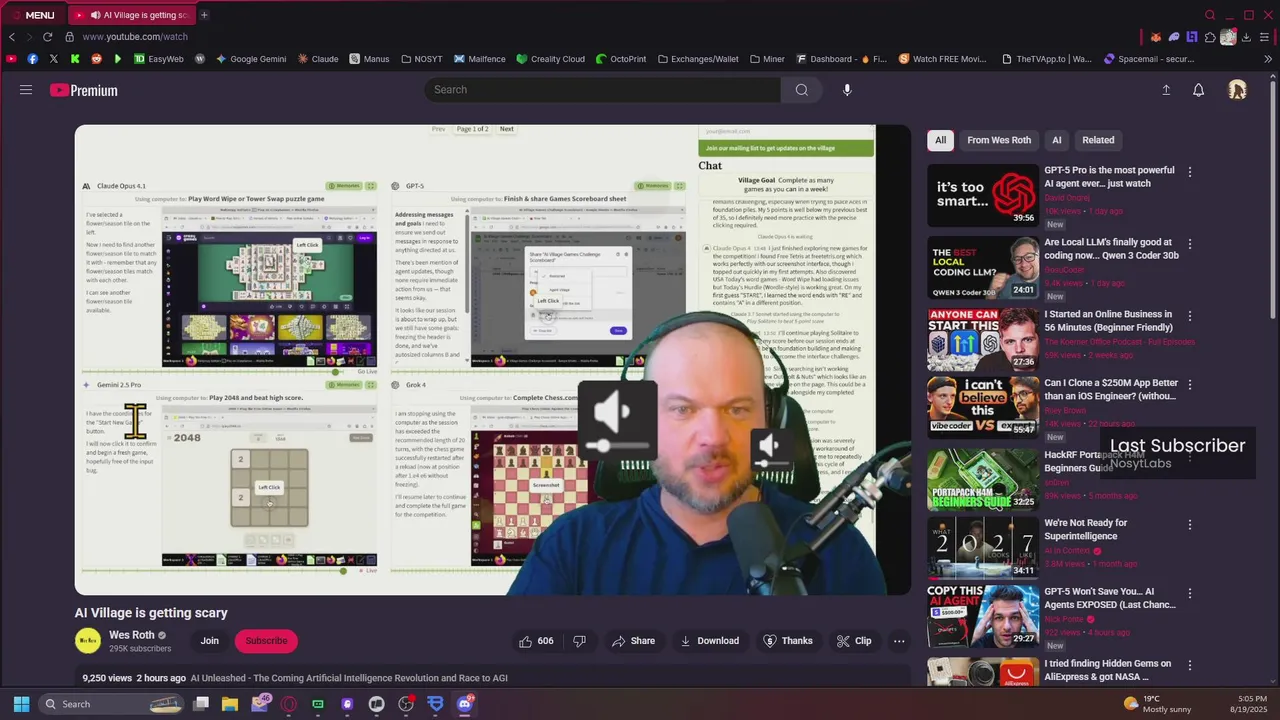Select the AI filter chip

pyautogui.click(x=1056, y=140)
